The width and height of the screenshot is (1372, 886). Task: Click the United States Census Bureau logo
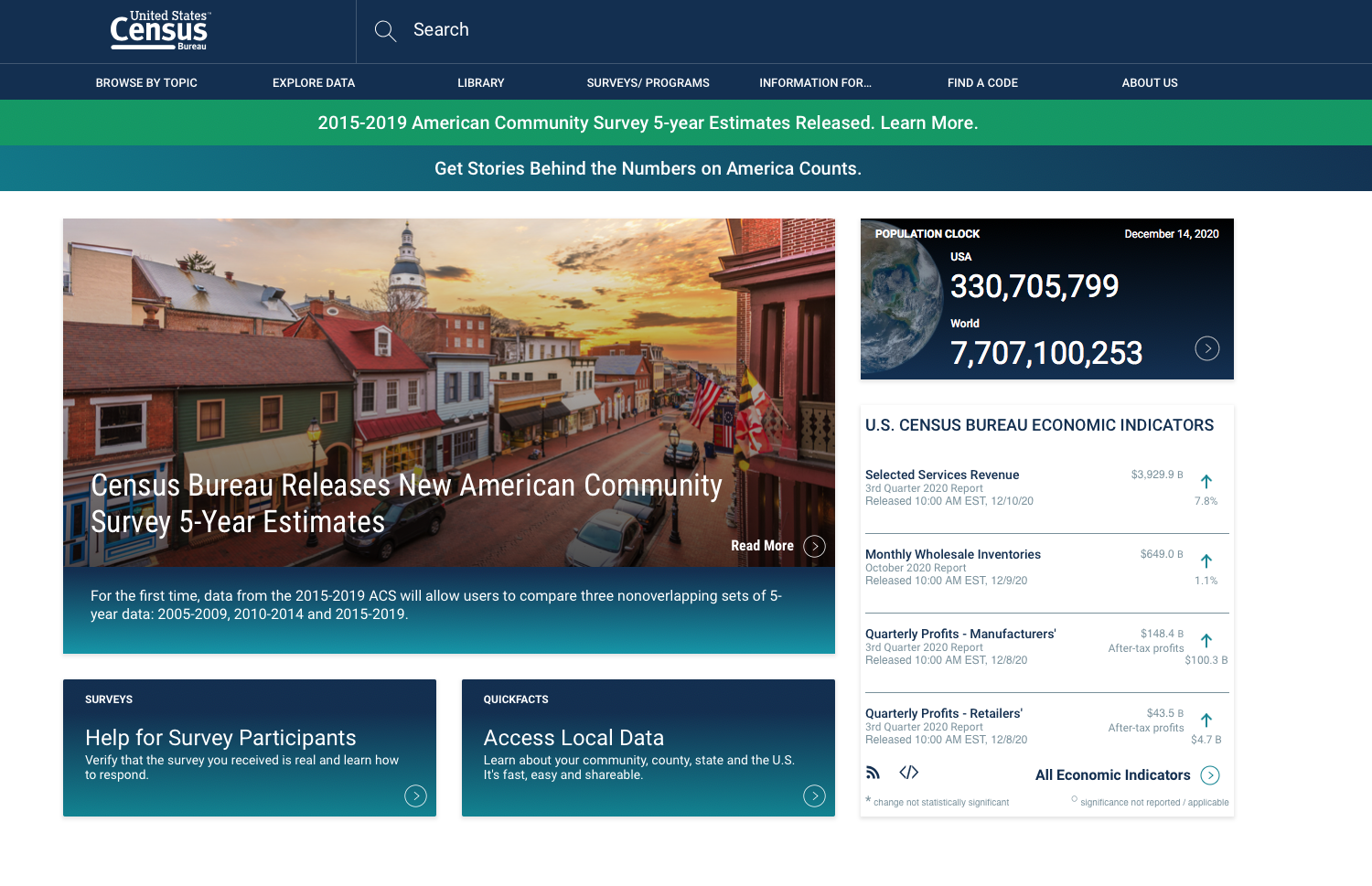[160, 30]
